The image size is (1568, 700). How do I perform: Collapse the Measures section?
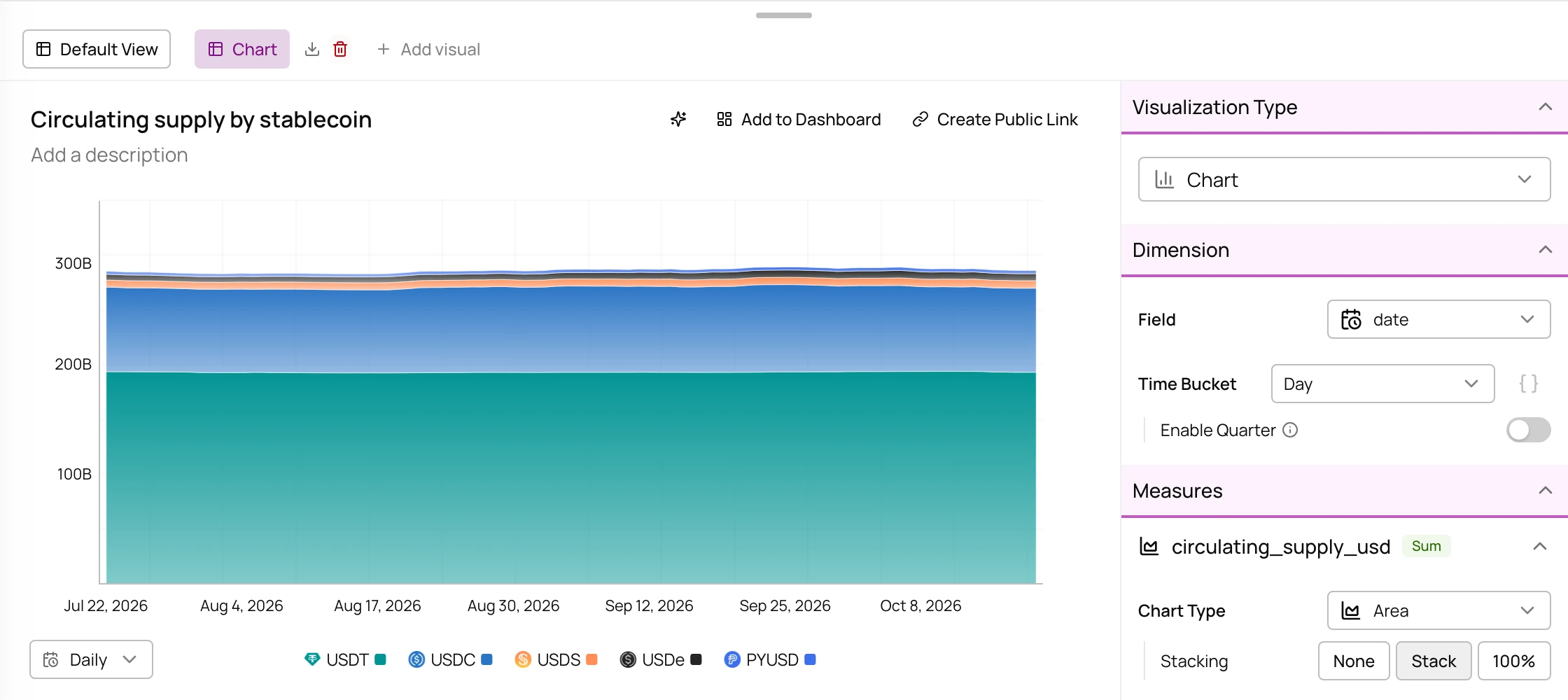1546,491
